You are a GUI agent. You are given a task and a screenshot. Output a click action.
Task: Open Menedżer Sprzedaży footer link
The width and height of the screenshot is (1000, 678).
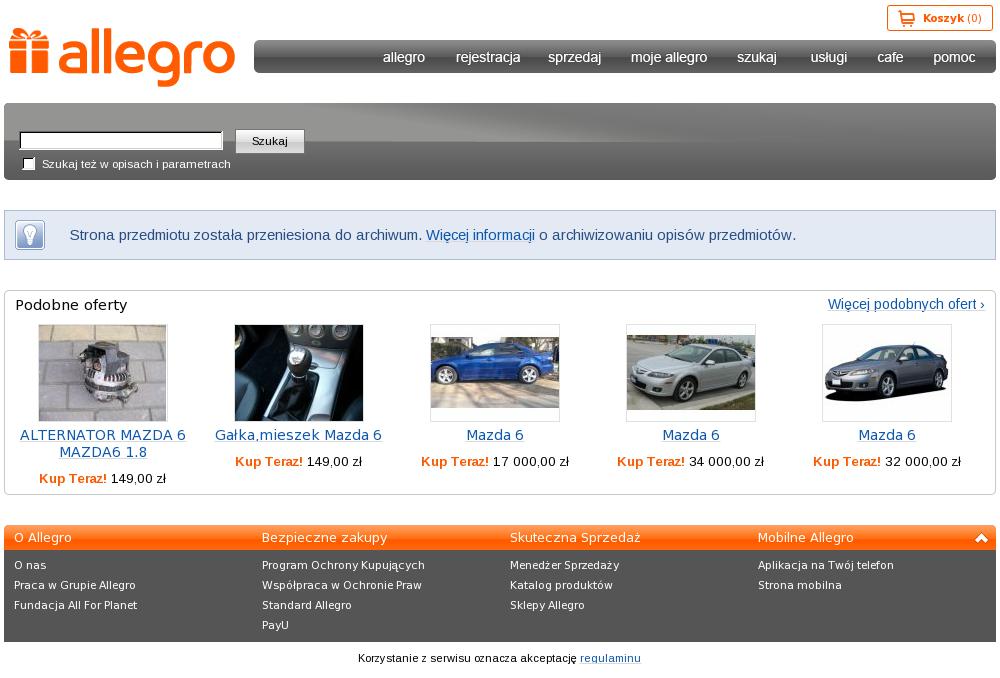coord(564,565)
